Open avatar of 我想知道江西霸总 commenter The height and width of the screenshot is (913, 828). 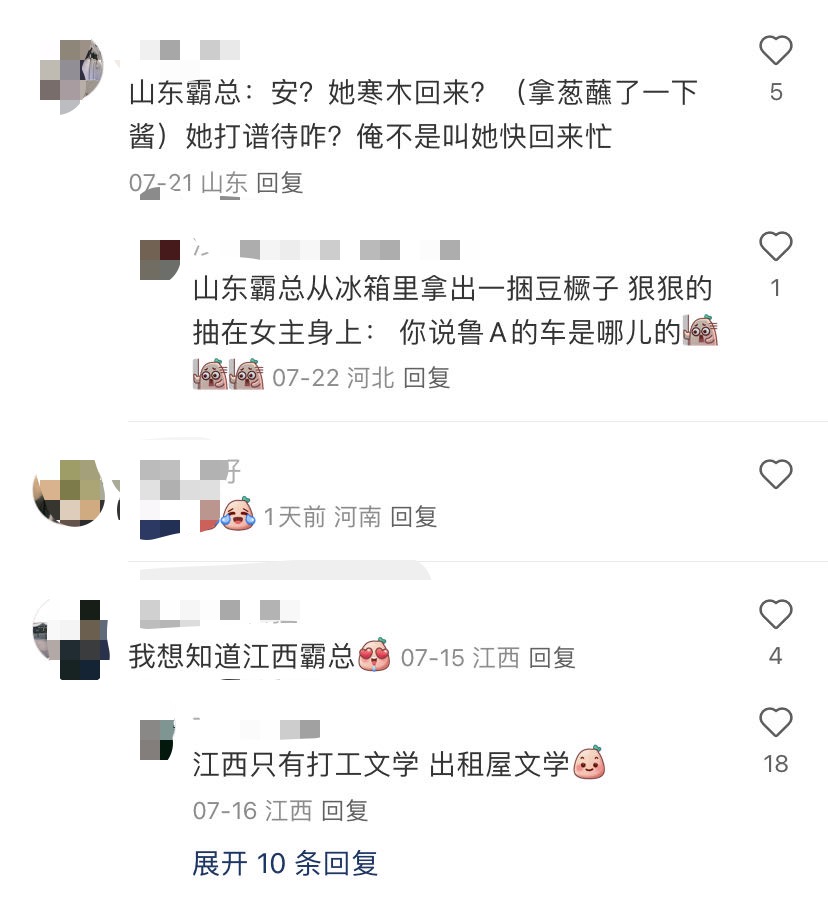click(71, 639)
